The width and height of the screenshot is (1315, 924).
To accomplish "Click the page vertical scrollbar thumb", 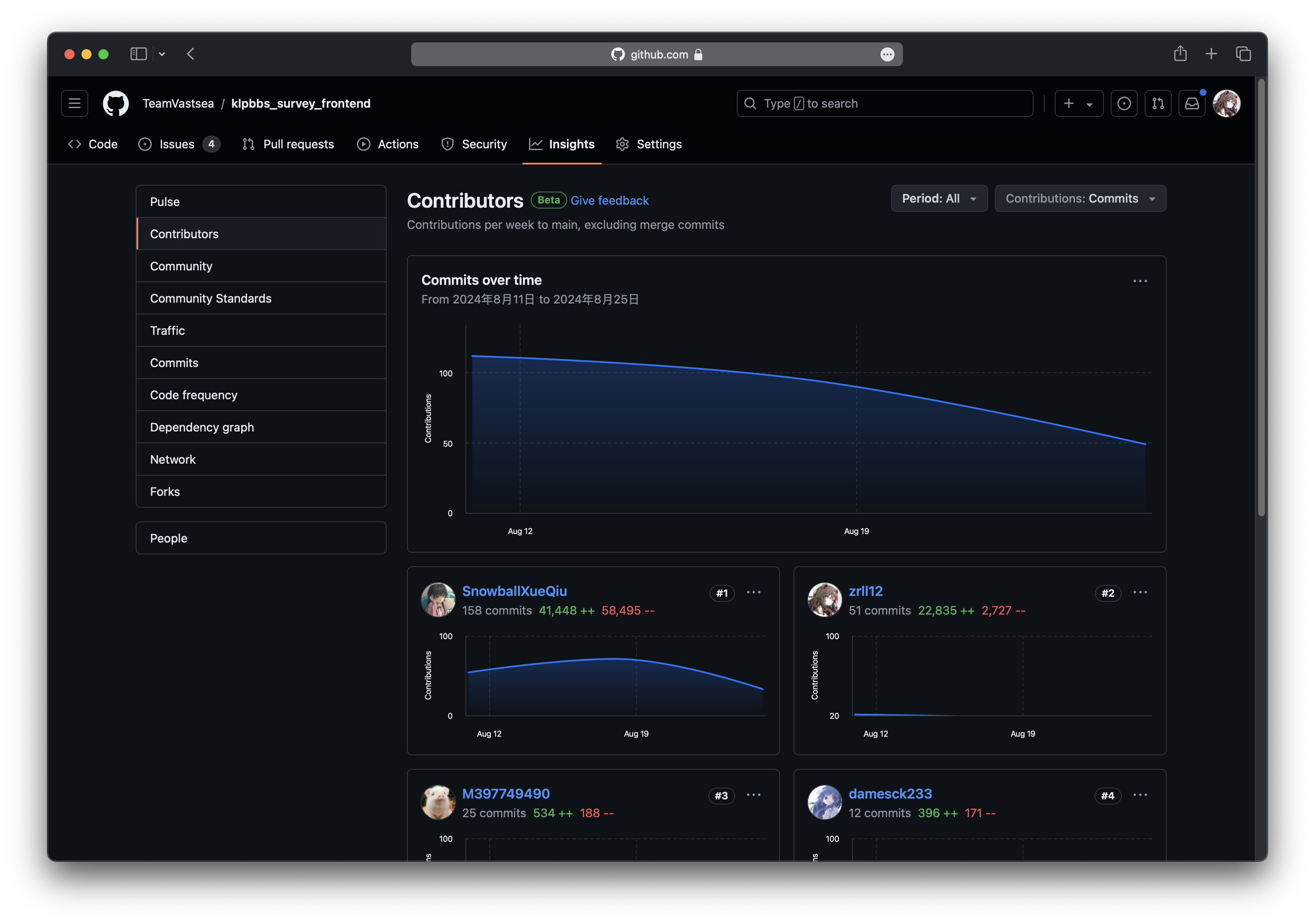I will point(1261,298).
